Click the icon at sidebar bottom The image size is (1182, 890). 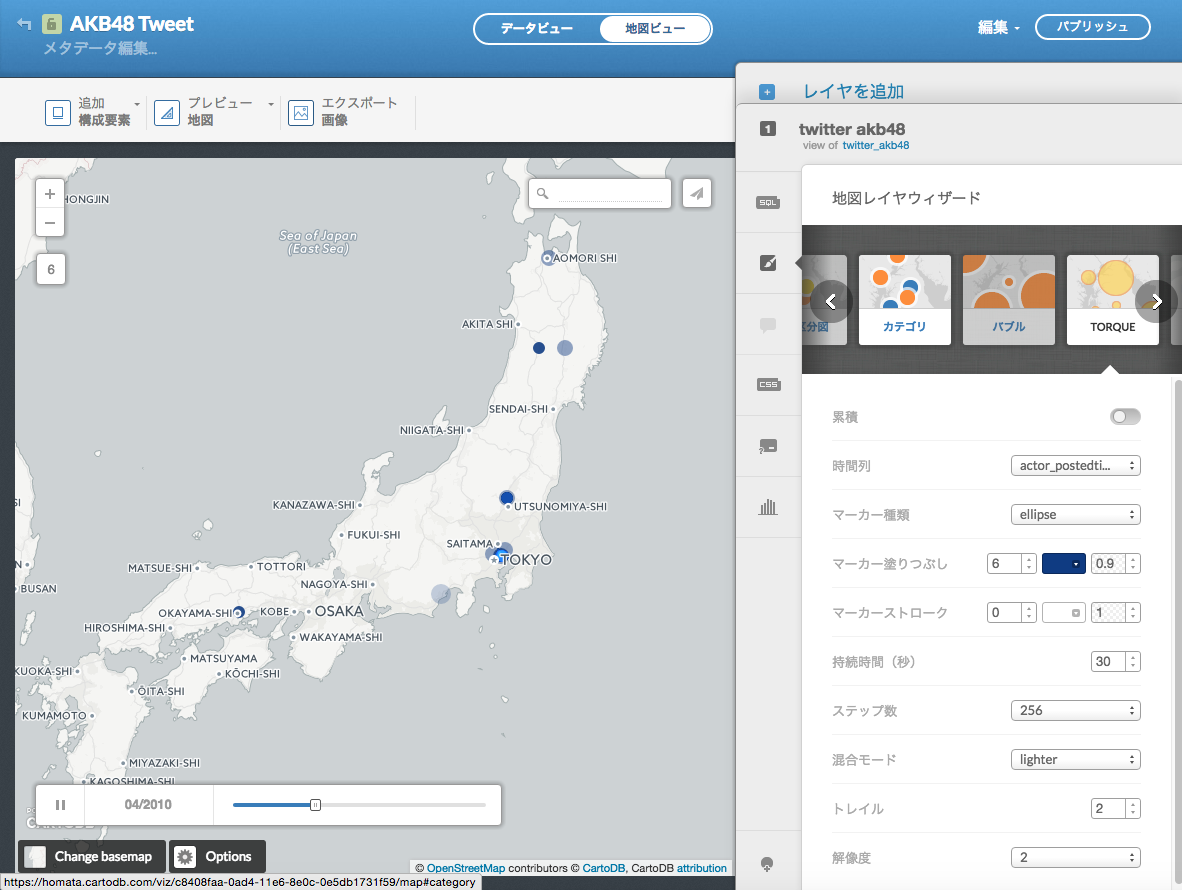point(767,864)
